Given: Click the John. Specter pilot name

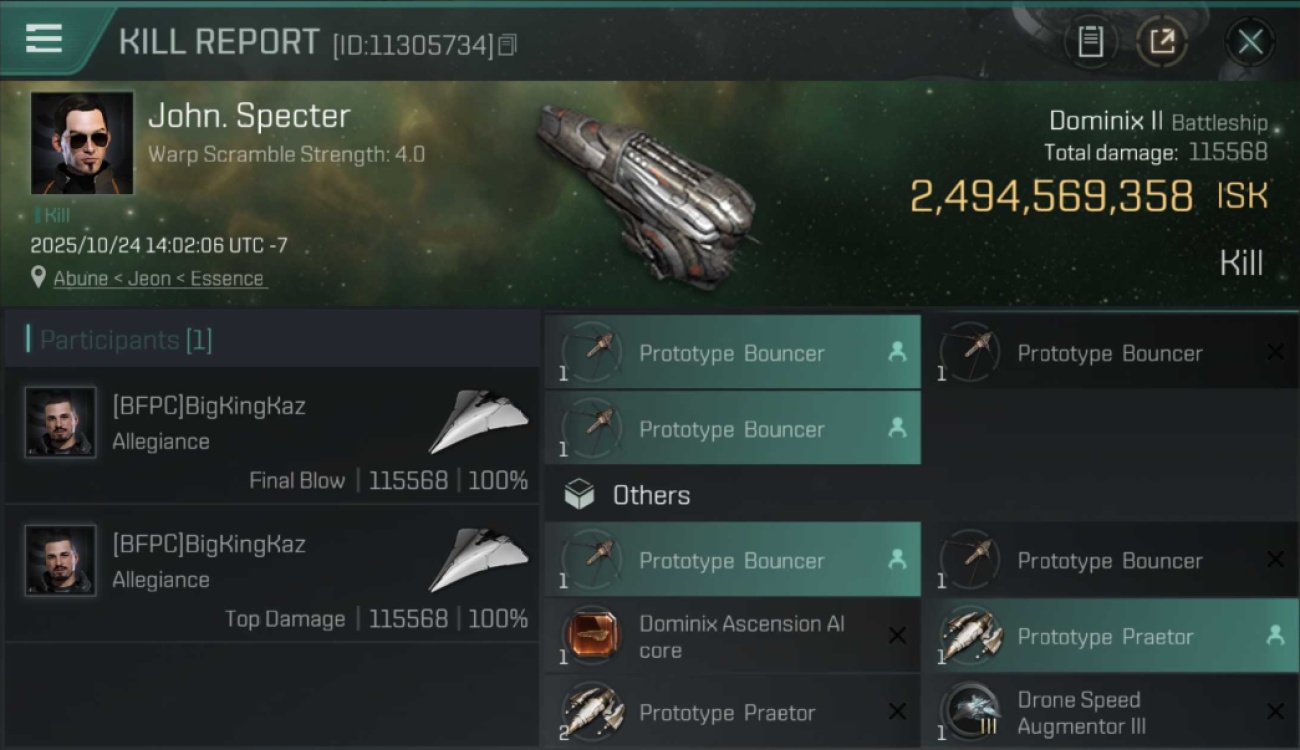Looking at the screenshot, I should (249, 116).
